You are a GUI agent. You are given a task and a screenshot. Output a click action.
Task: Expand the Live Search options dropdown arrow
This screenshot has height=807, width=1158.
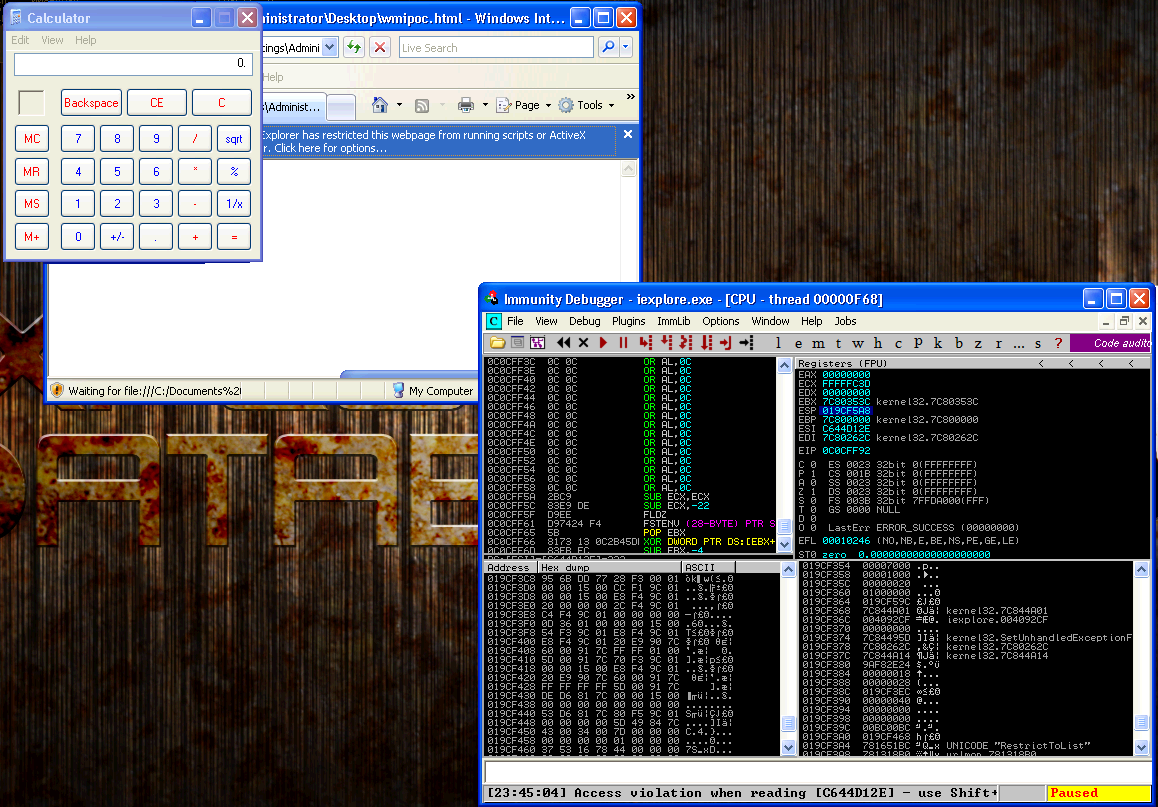(x=626, y=47)
